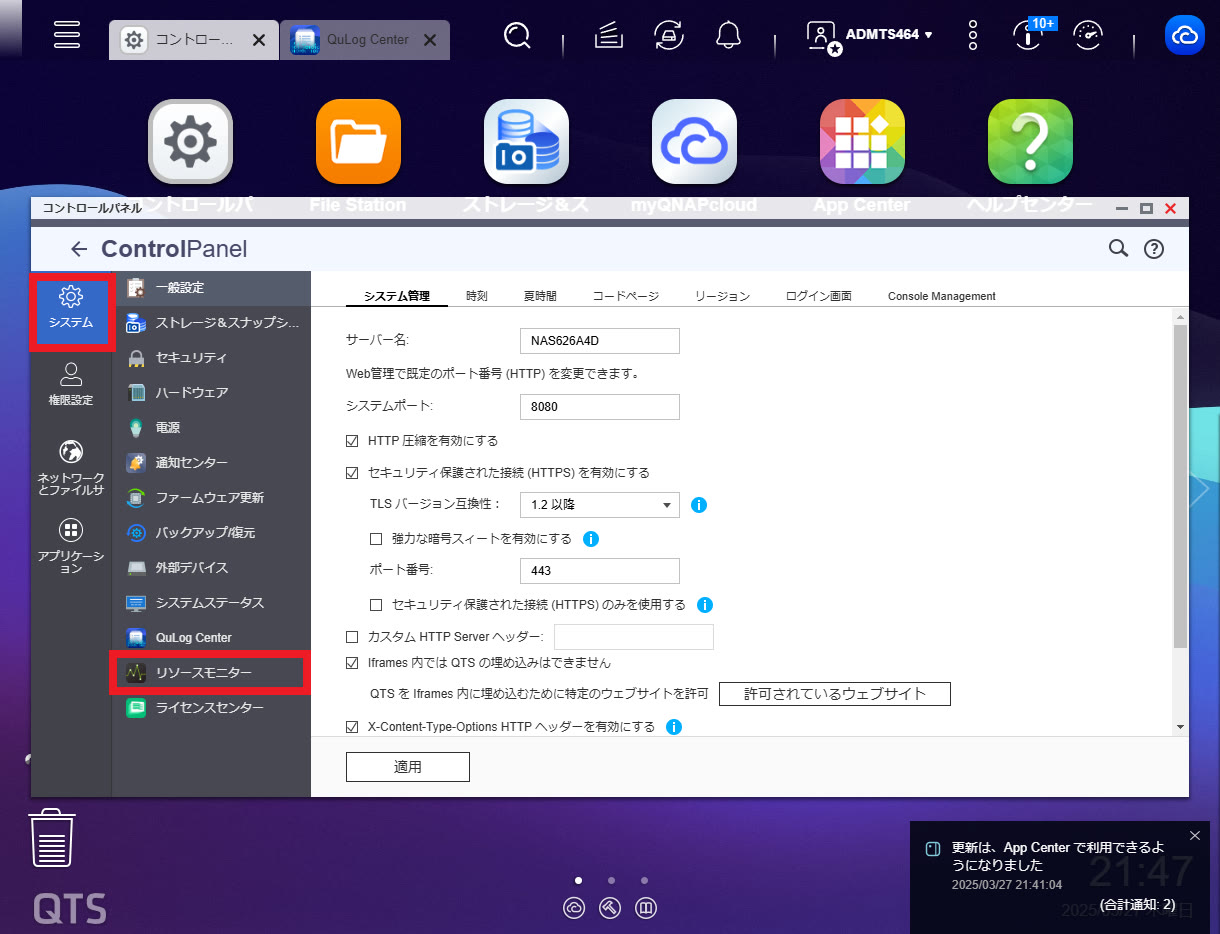Toggle HTTP 圧縮を有効にする checkbox
The width and height of the screenshot is (1220, 934).
(x=352, y=441)
